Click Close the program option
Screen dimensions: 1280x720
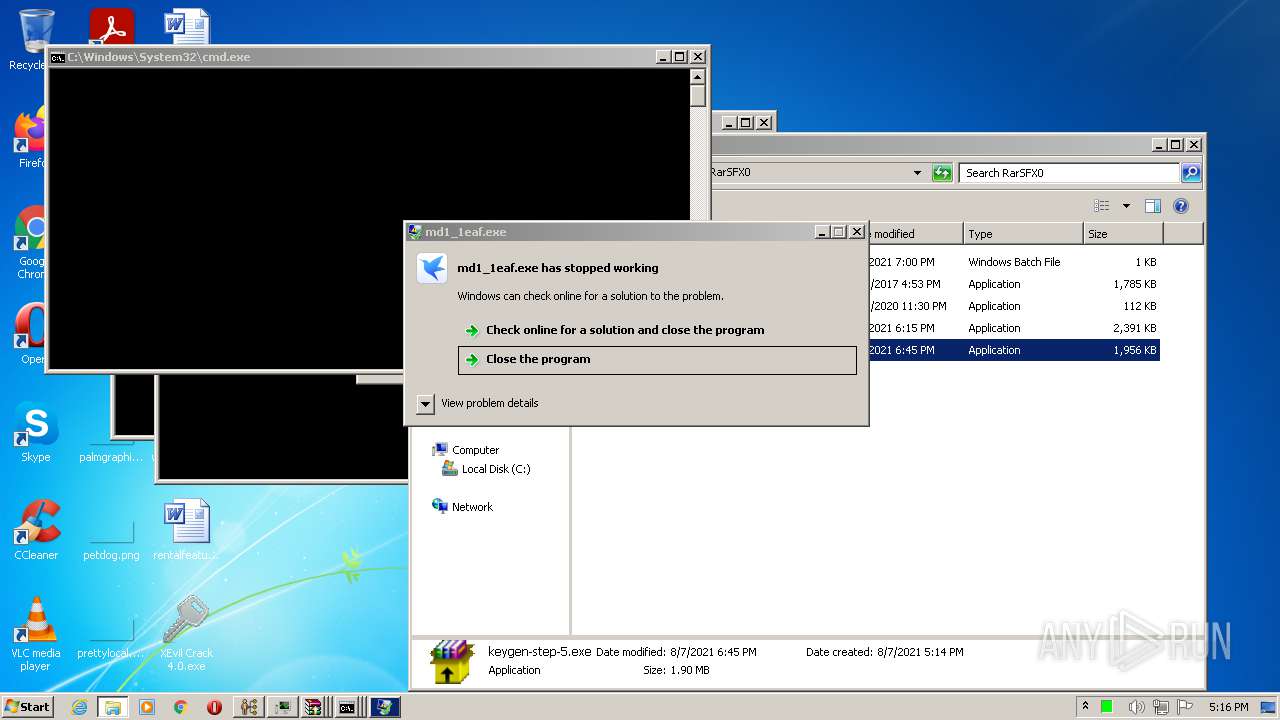[657, 360]
